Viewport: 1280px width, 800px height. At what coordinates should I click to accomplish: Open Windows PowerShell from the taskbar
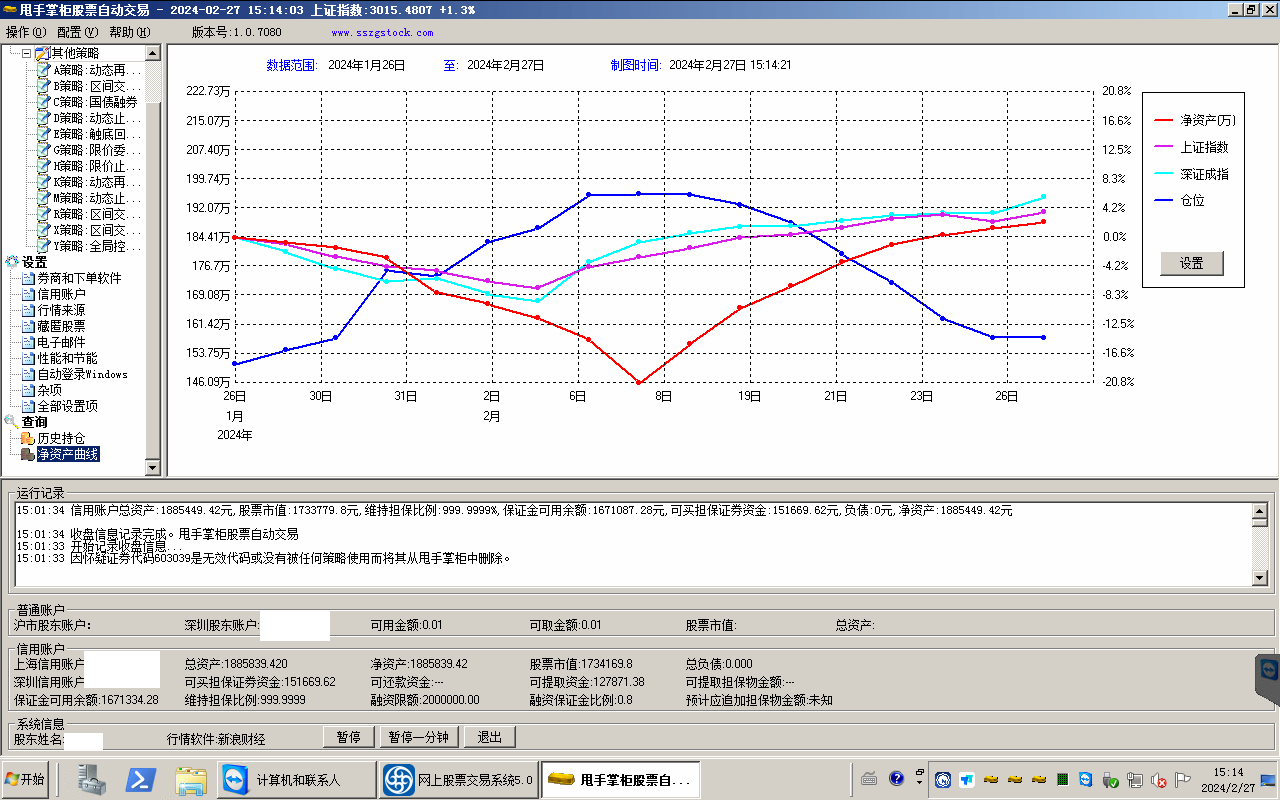(140, 779)
